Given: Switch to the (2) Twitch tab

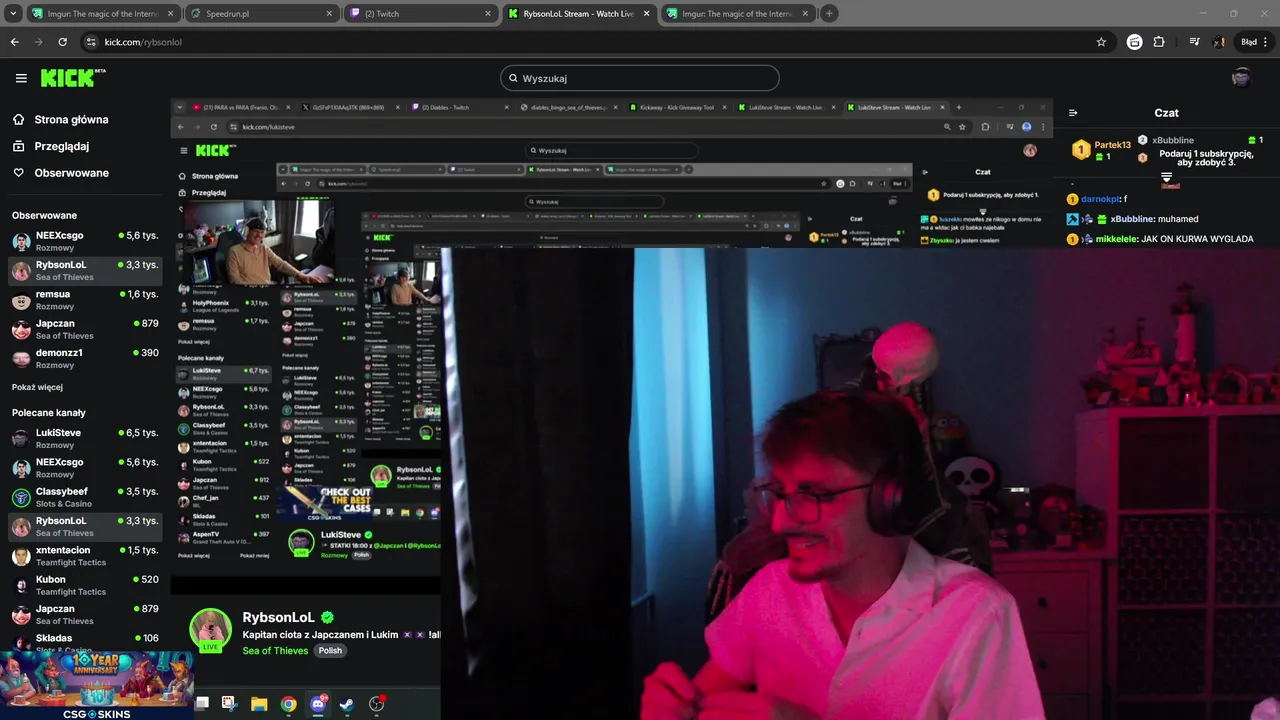Looking at the screenshot, I should point(421,14).
